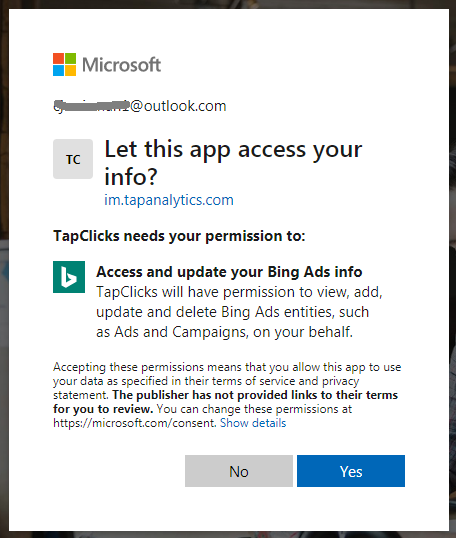The height and width of the screenshot is (538, 456).
Task: Click the TC app icon tile
Action: [73, 159]
